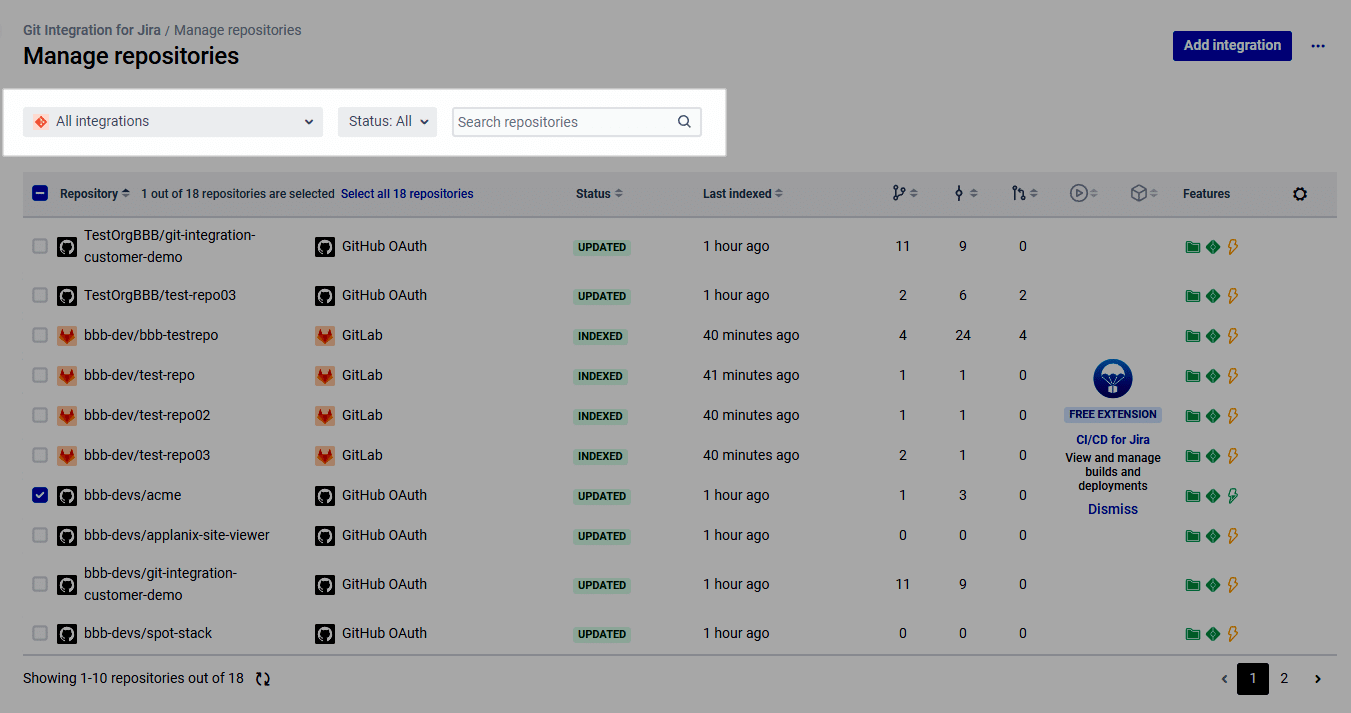
Task: Open the Git Integration for Jira breadcrumb
Action: pos(92,30)
